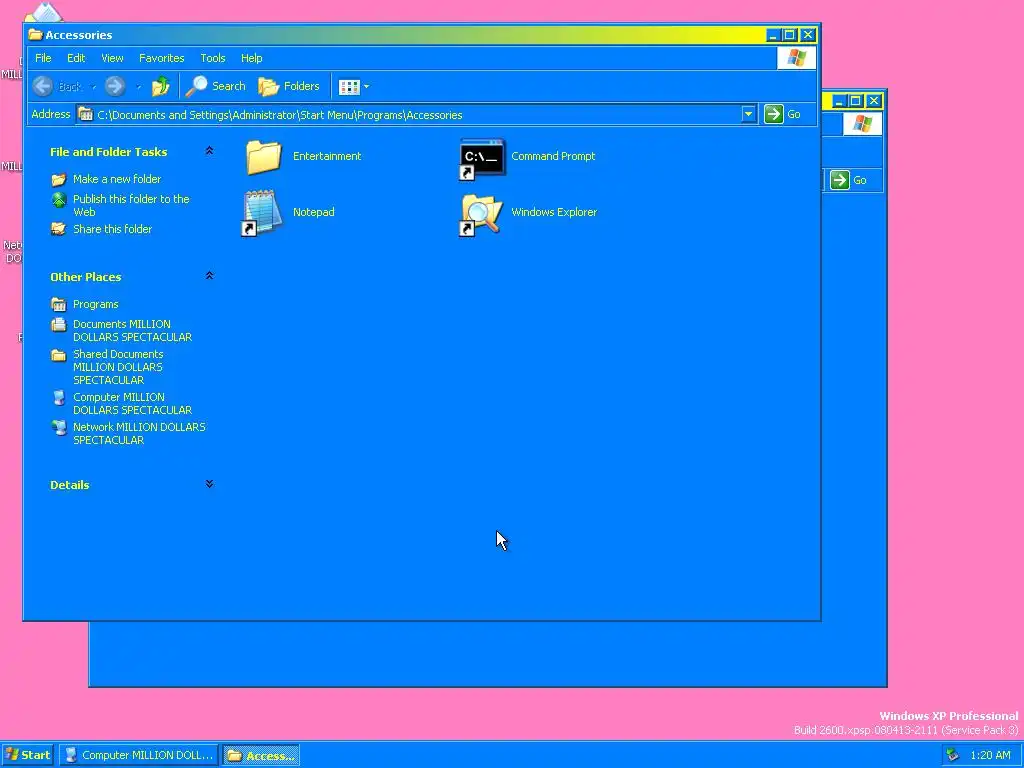Screen dimensions: 1024x768
Task: Open Shared Documents MILLION DOLLARS SPECTACULAR link
Action: click(x=118, y=367)
